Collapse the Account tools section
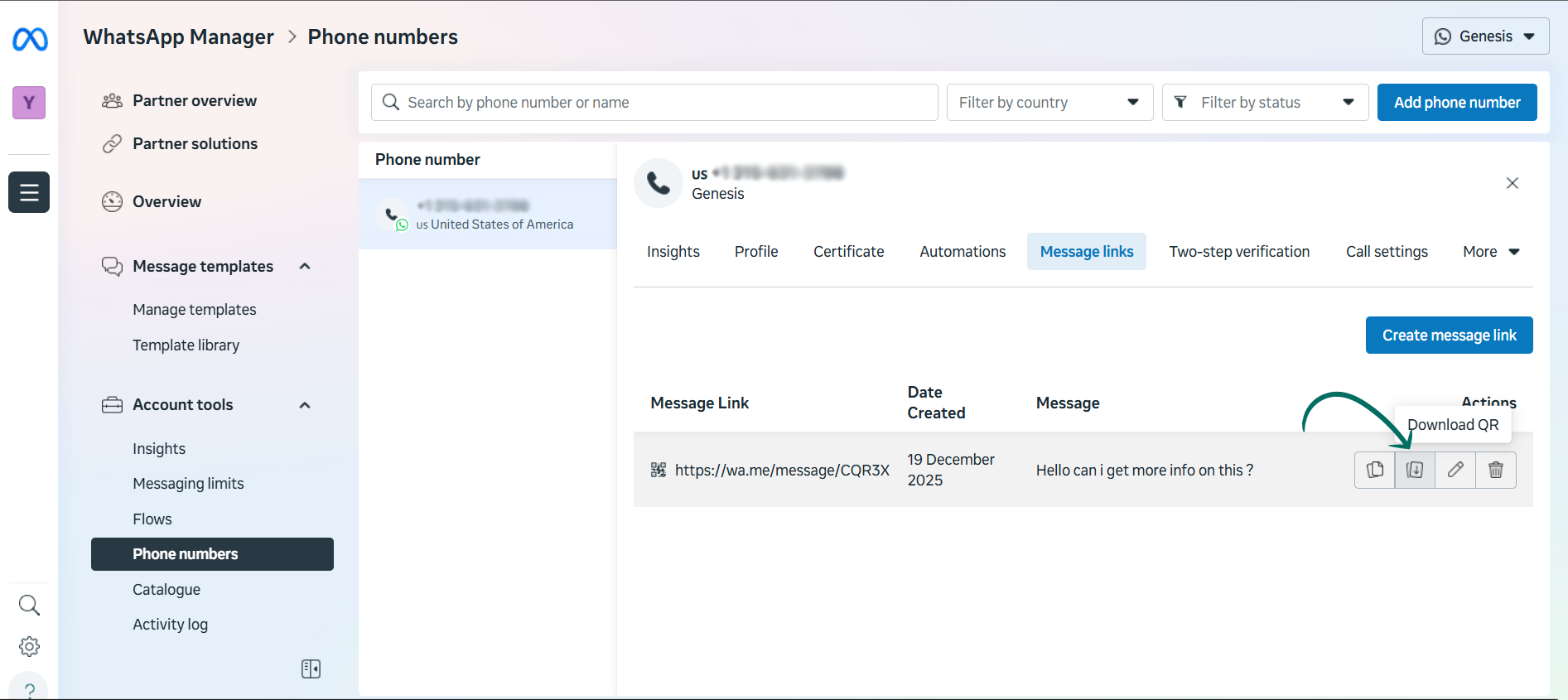This screenshot has width=1568, height=700. point(305,405)
